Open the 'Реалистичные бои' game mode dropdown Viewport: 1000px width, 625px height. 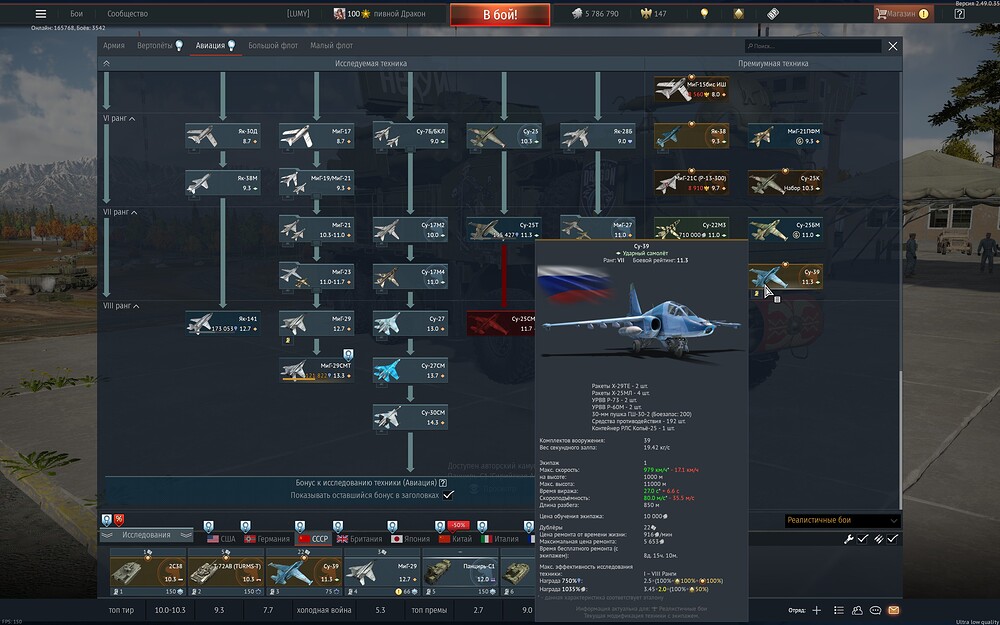tap(842, 520)
